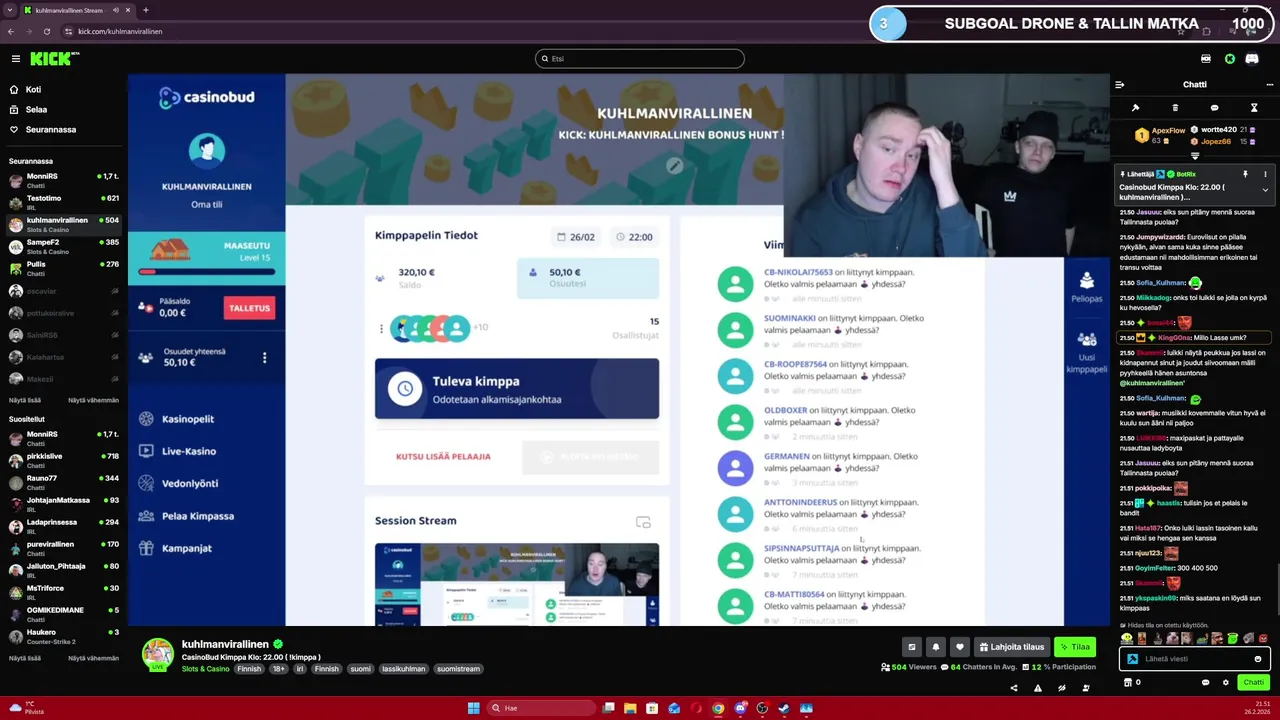Click the Etsi search field
This screenshot has width=1280, height=720.
tap(640, 59)
